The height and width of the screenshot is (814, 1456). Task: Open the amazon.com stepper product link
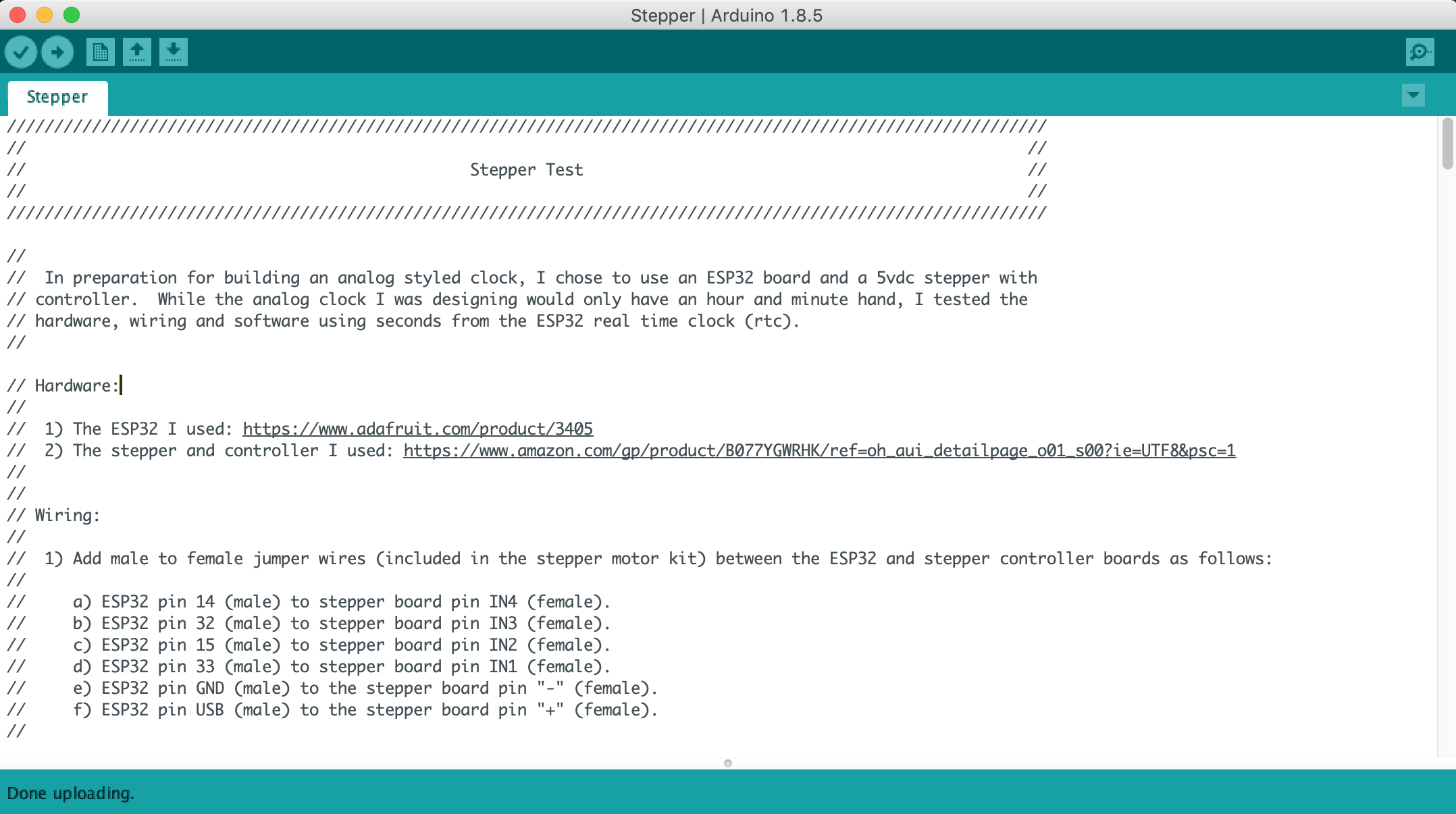click(x=819, y=451)
